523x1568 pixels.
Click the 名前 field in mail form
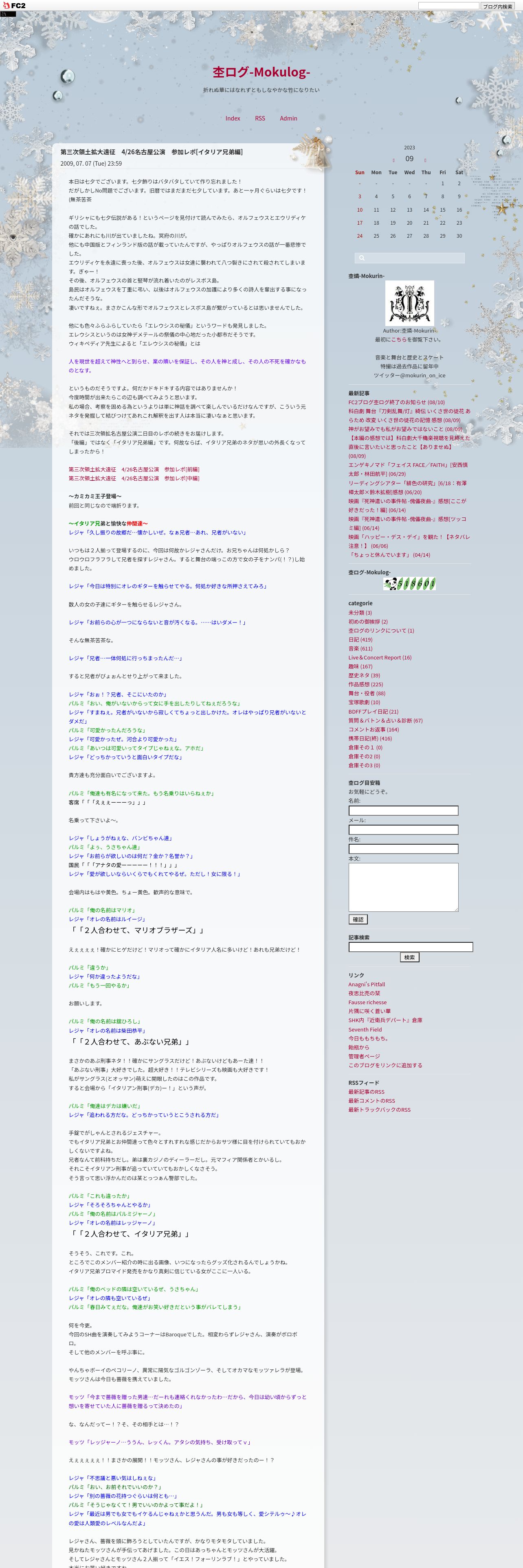click(403, 810)
